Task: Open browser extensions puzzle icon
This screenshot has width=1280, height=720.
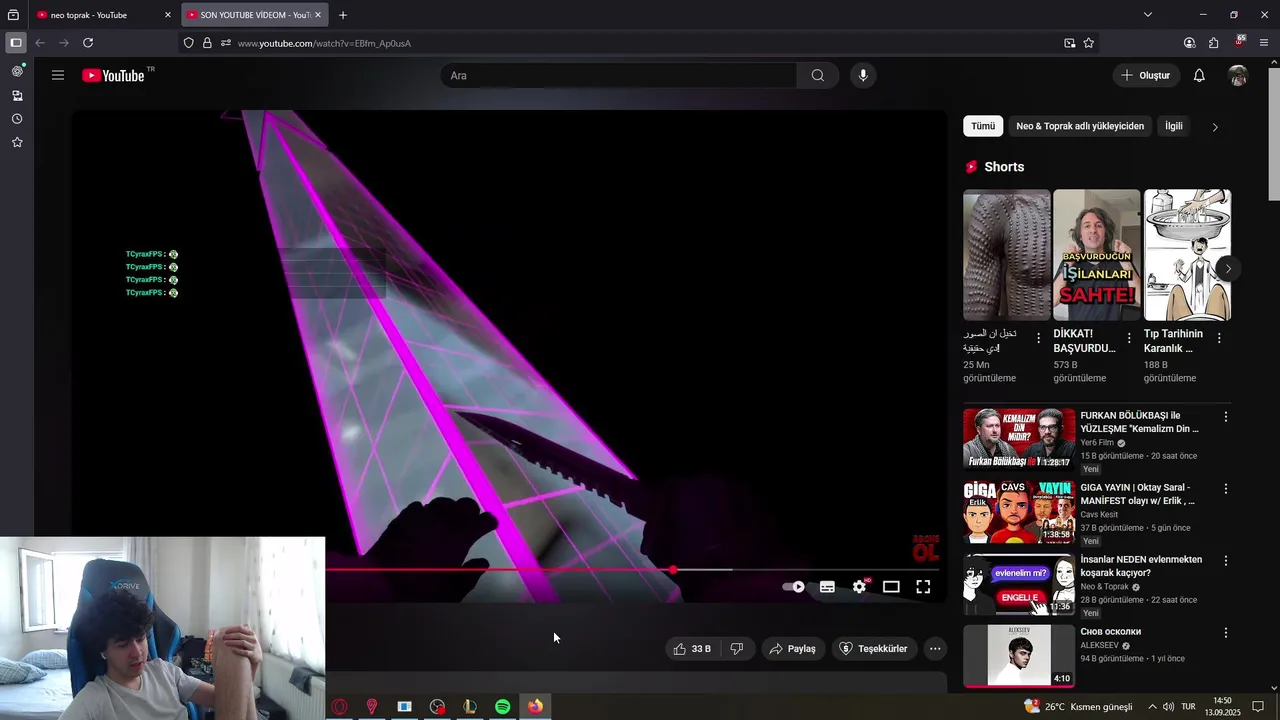Action: point(1213,43)
